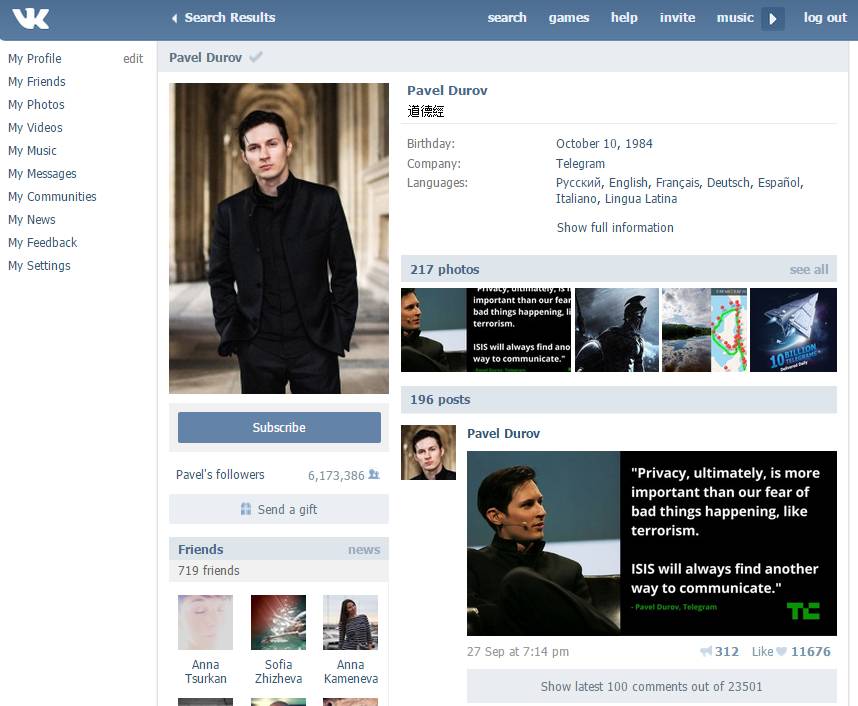Viewport: 858px width, 706px height.
Task: Open the Spartan helmet photo thumbnail
Action: coord(617,330)
